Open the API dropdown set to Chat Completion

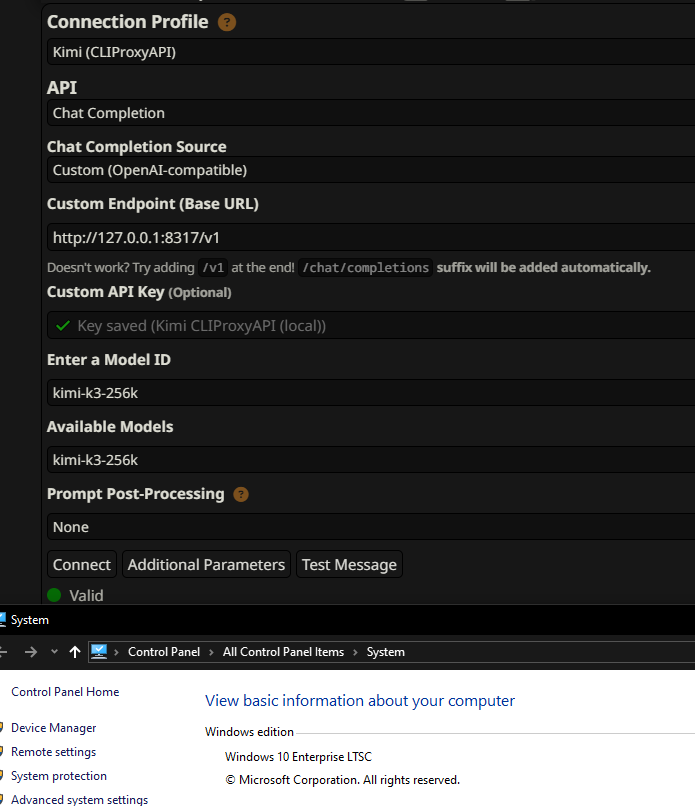coord(371,113)
